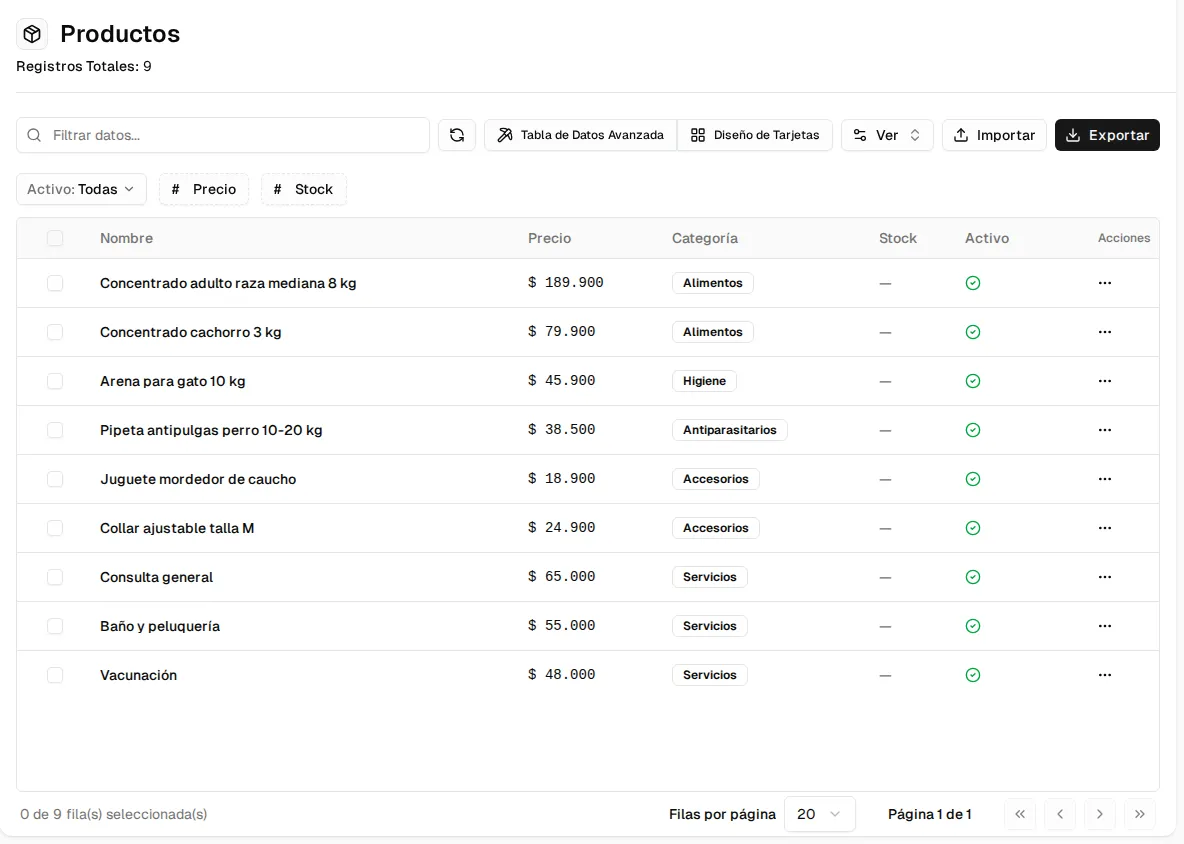The image size is (1184, 844).
Task: Open the Concentrado cachorro 3 kg product
Action: pos(190,332)
